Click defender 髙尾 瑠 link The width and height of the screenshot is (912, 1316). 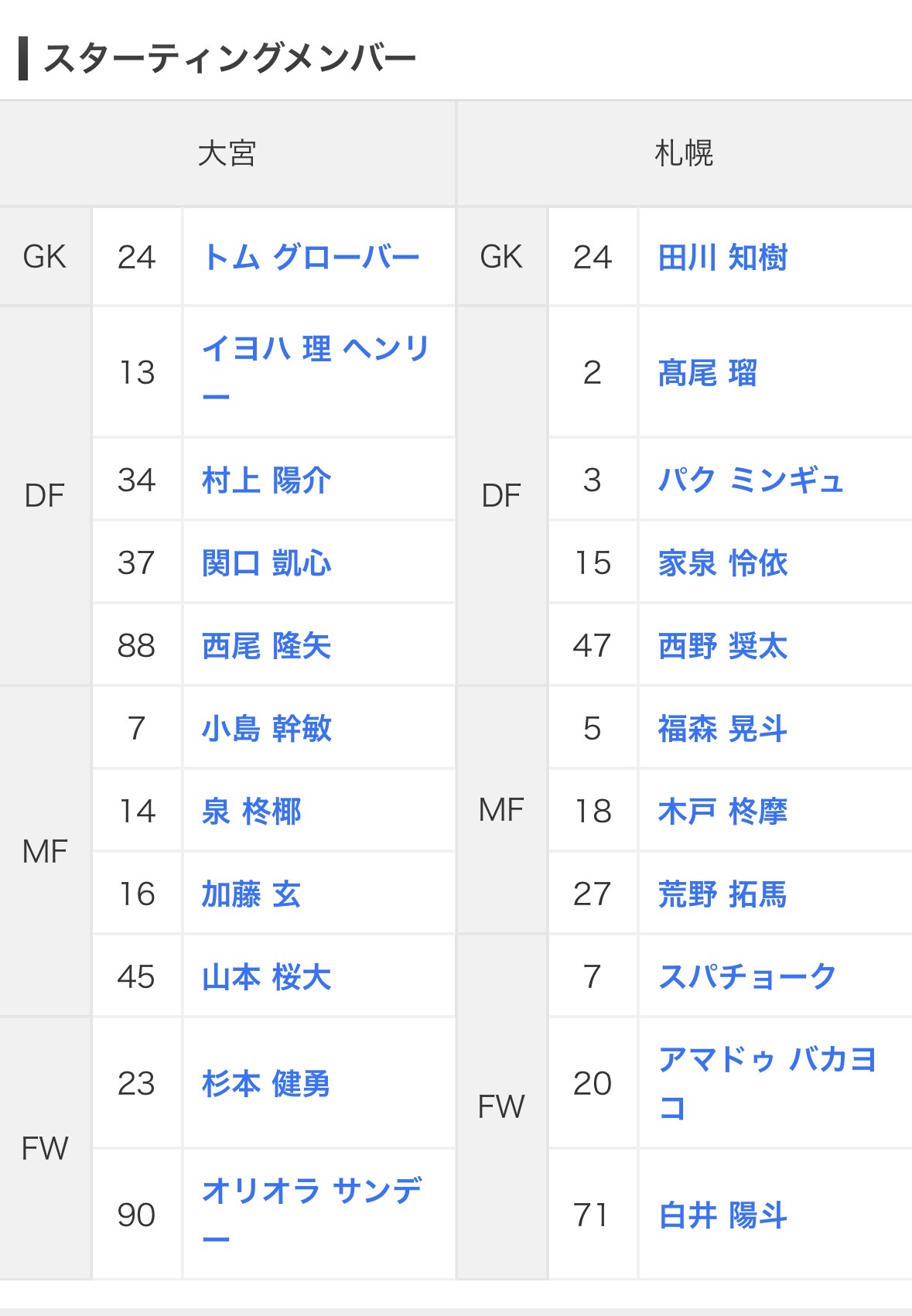(x=707, y=373)
